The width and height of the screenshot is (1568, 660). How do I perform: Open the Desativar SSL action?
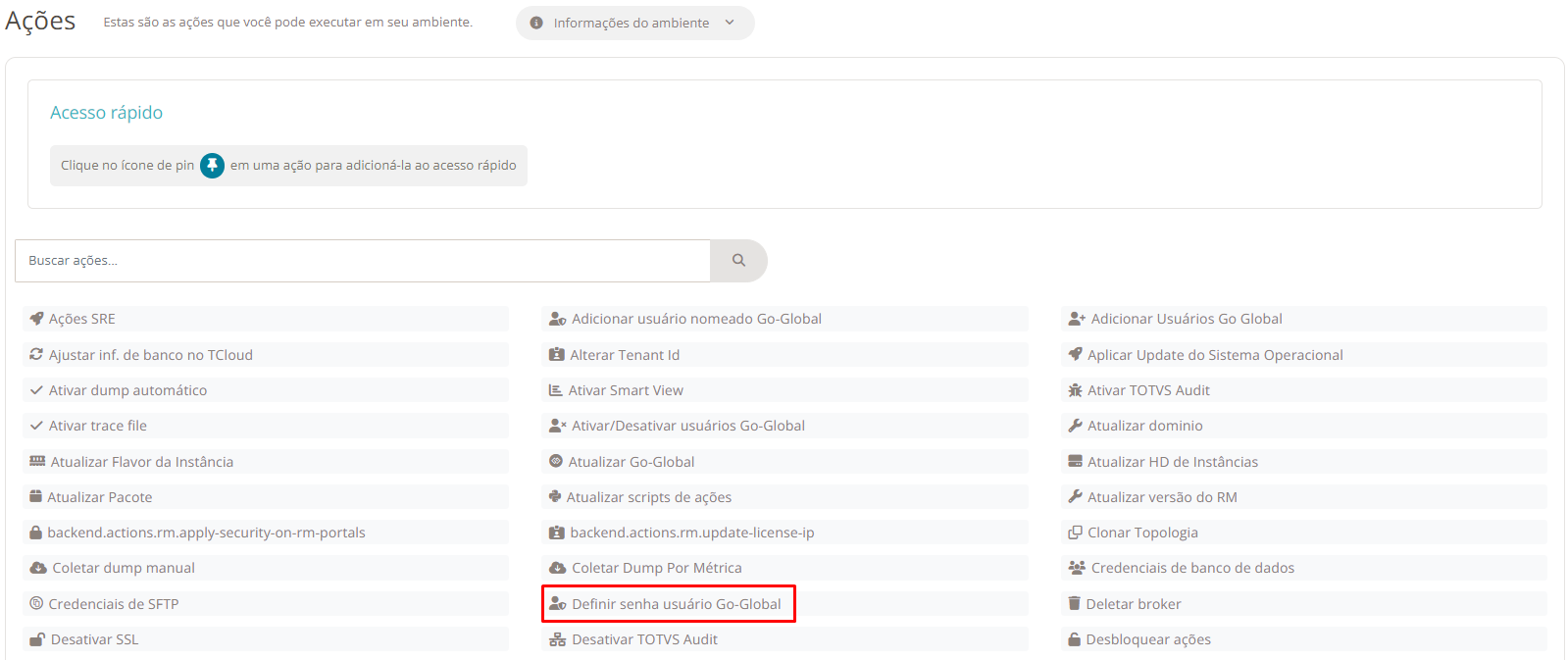[x=266, y=639]
